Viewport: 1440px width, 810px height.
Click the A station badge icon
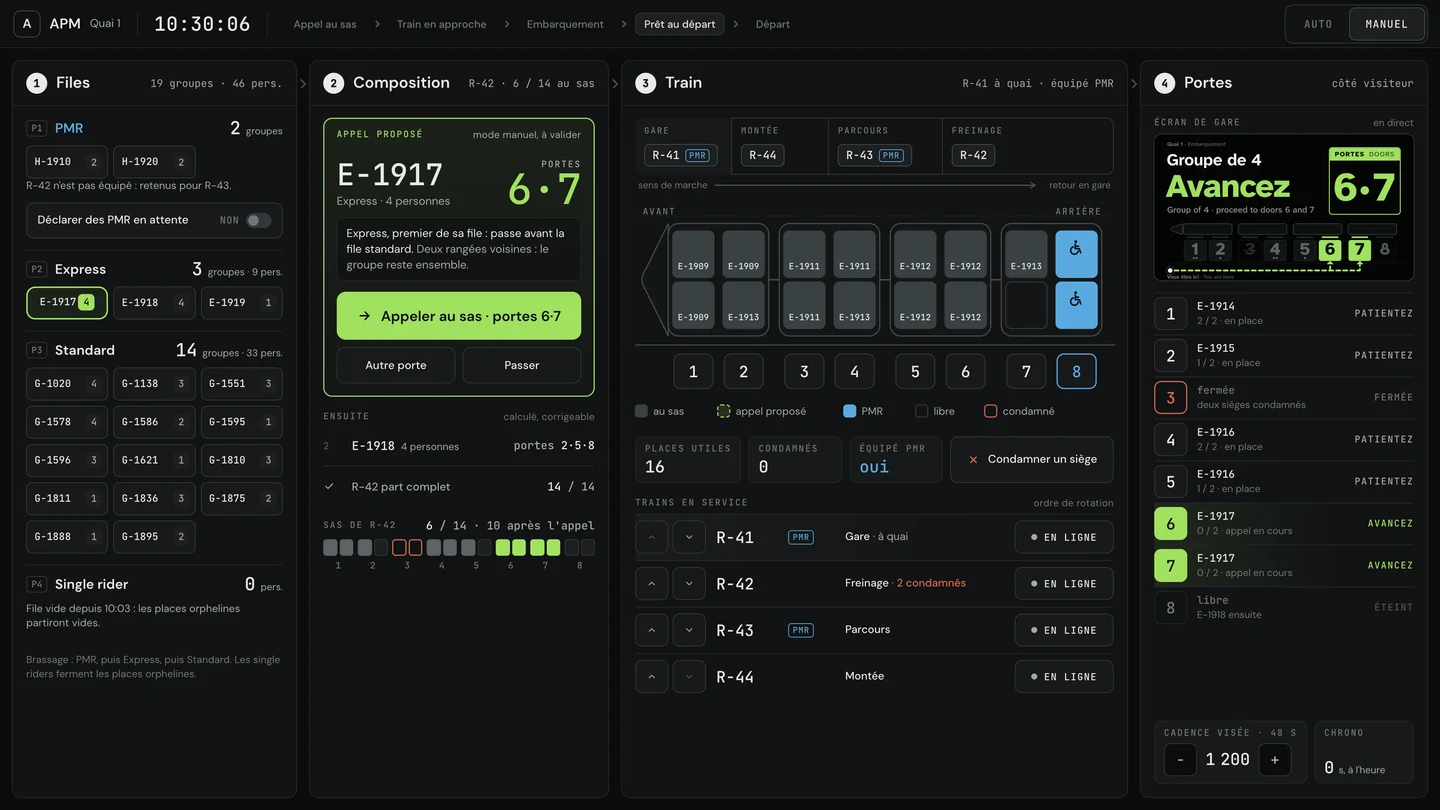(x=27, y=24)
